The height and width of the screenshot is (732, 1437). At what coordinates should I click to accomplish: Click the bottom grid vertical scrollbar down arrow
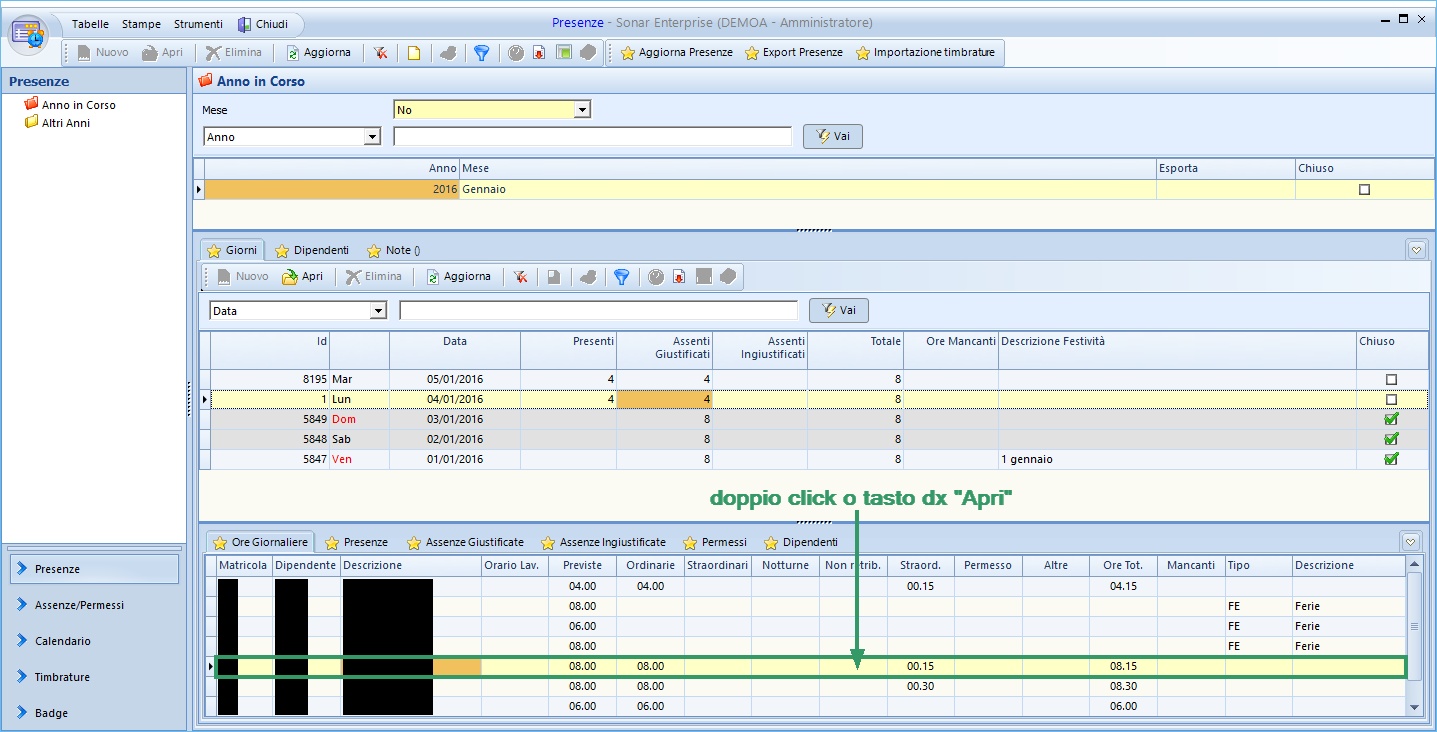[x=1414, y=708]
